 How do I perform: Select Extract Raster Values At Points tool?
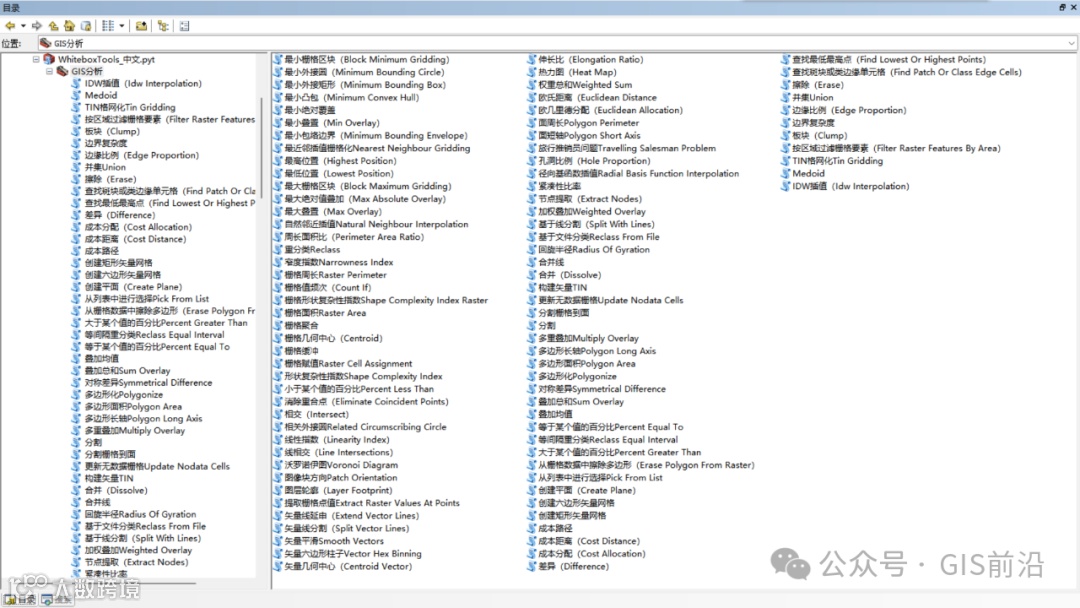(372, 503)
